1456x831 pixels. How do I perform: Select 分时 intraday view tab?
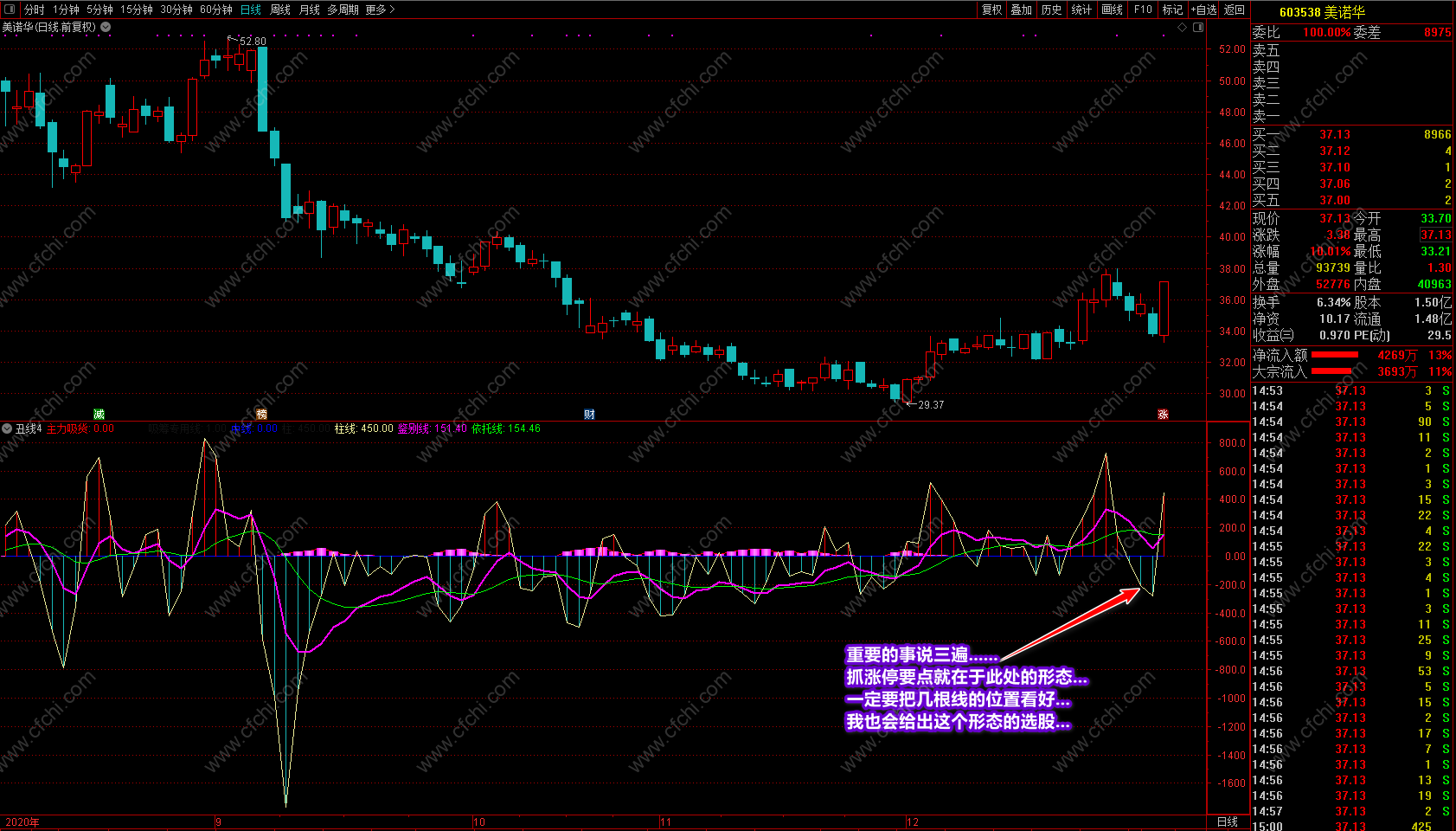tap(34, 10)
